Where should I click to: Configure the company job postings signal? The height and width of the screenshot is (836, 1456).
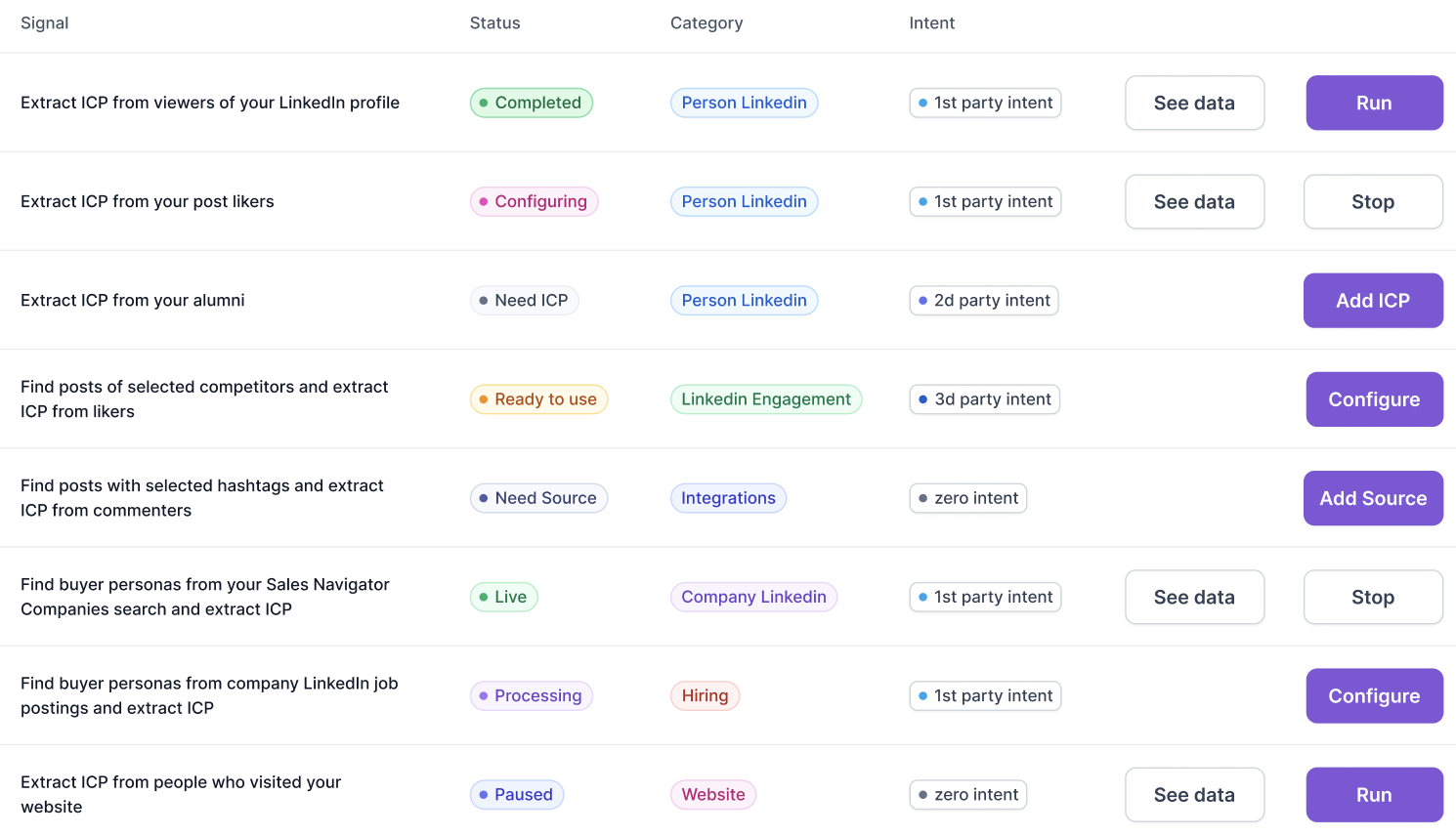click(1374, 695)
